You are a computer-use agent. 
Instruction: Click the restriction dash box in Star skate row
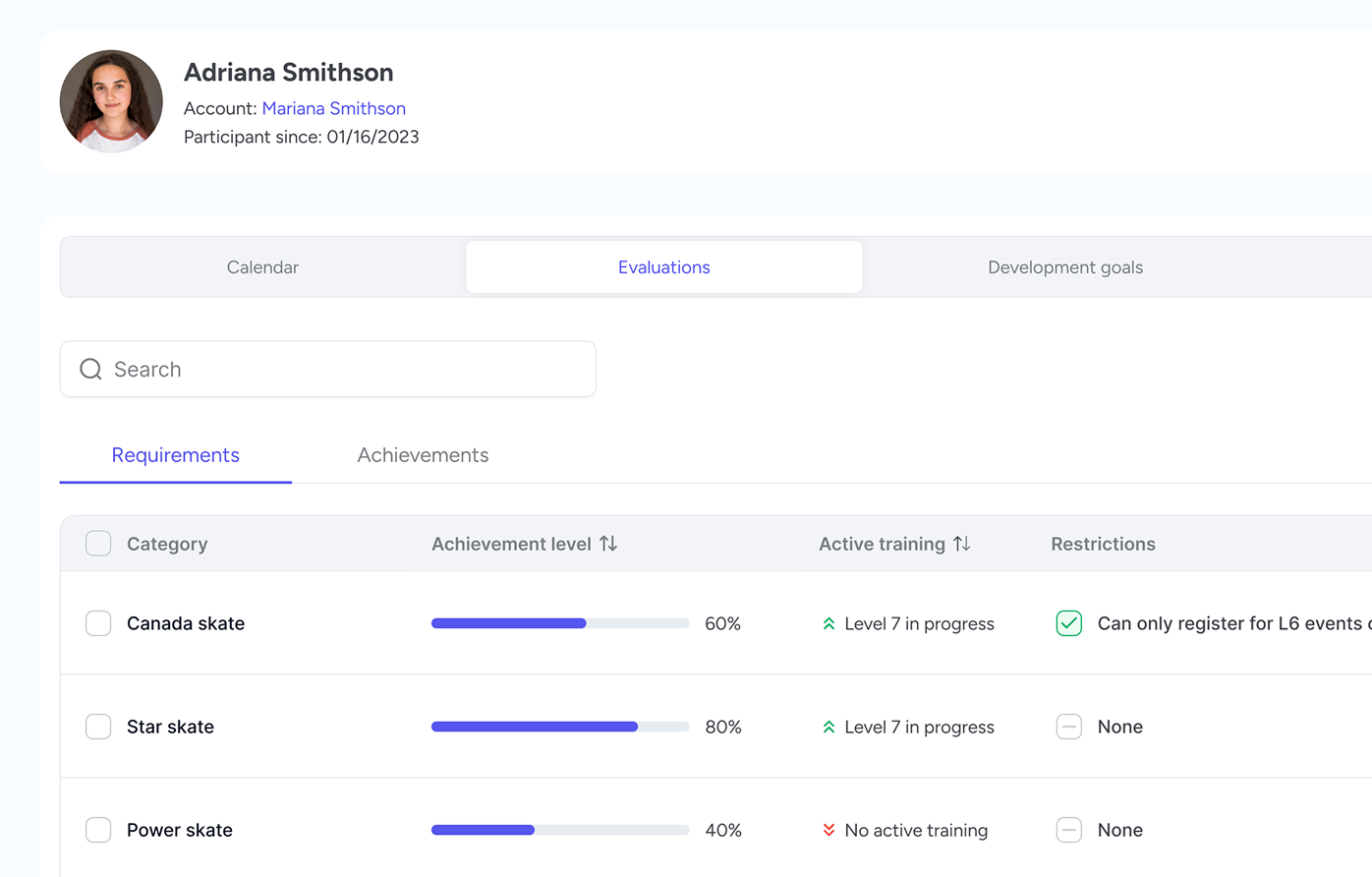pos(1069,727)
